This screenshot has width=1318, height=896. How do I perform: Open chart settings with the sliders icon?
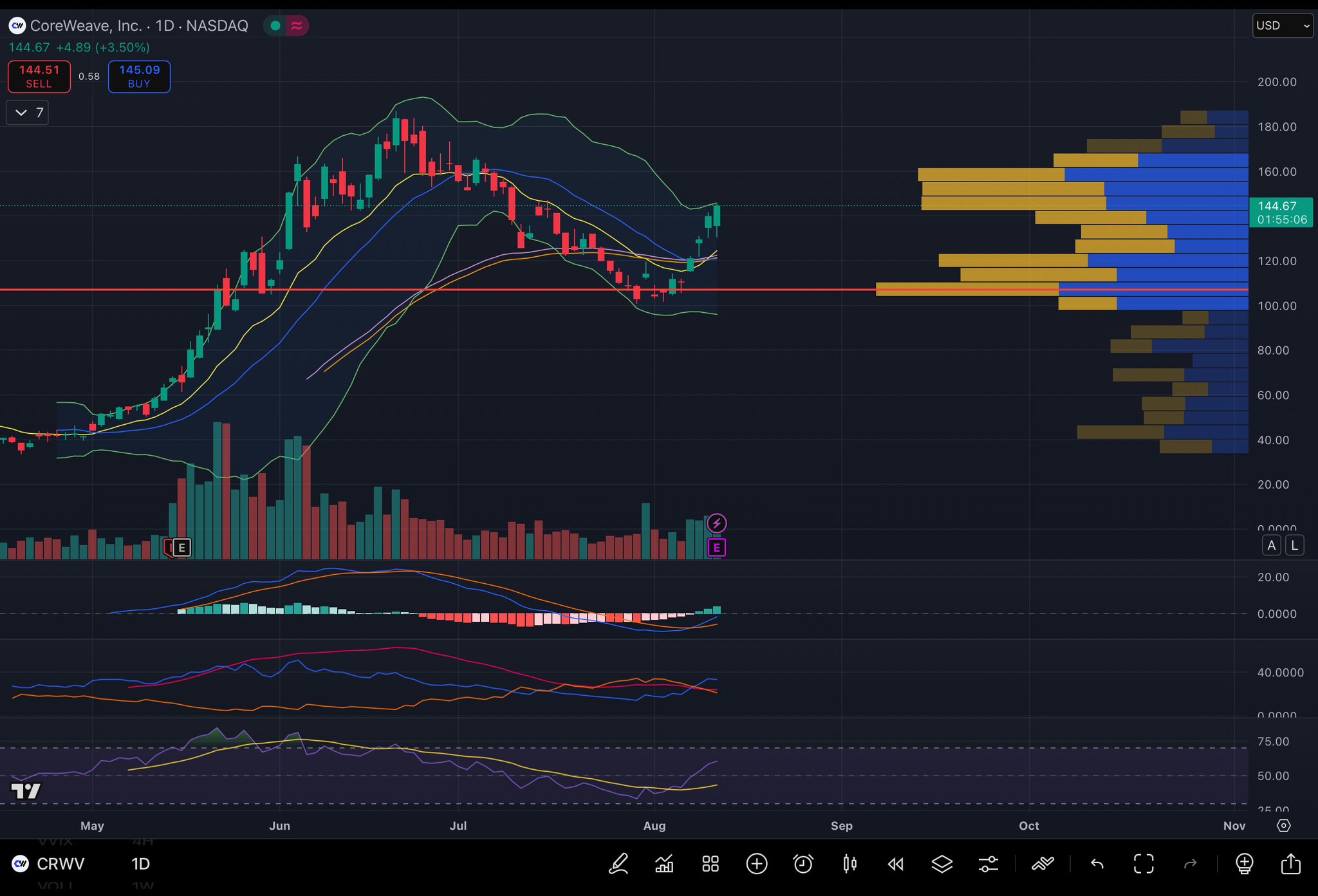coord(988,863)
